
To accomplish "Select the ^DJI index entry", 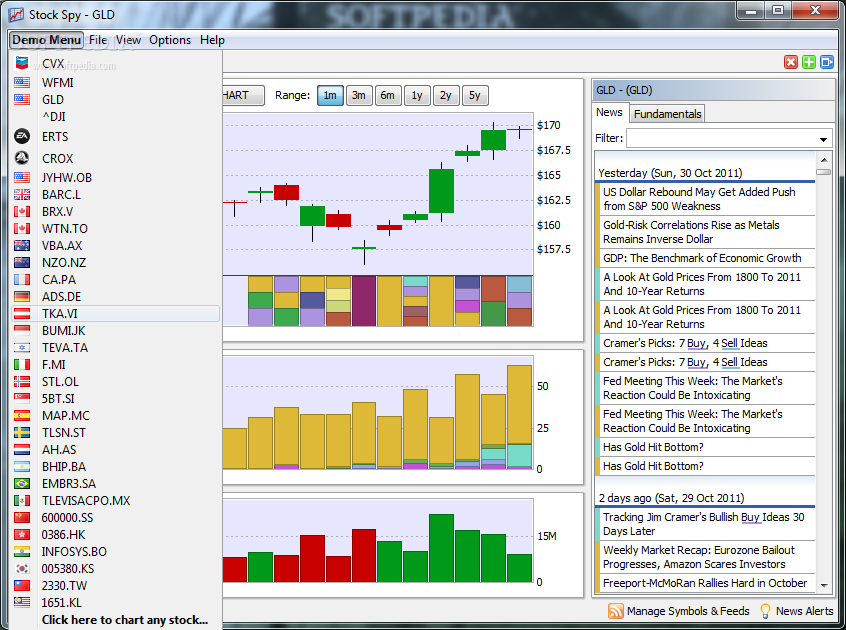I will [115, 117].
